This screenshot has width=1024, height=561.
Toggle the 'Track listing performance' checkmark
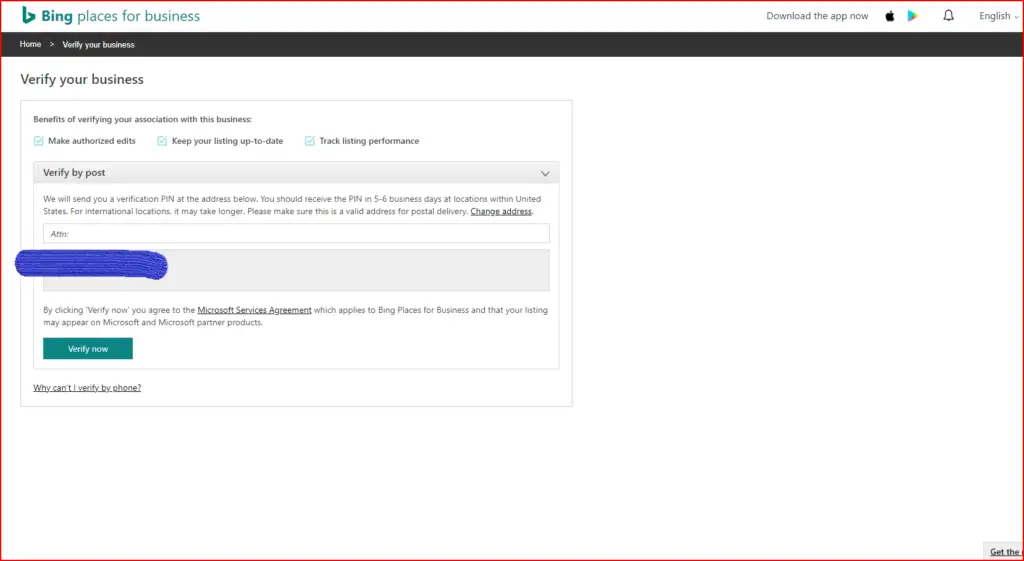[x=310, y=140]
